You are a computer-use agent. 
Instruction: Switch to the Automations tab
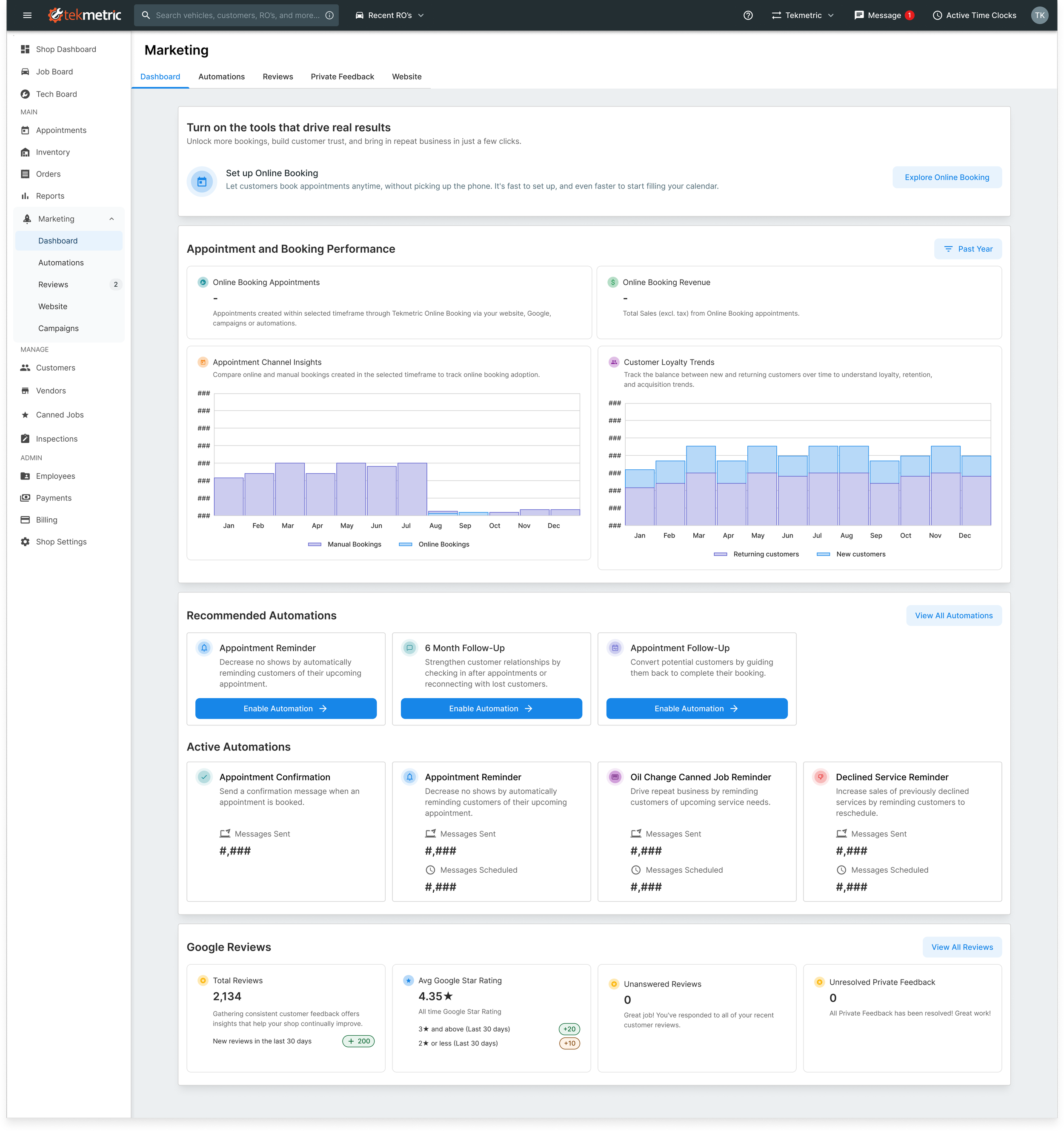(x=221, y=77)
